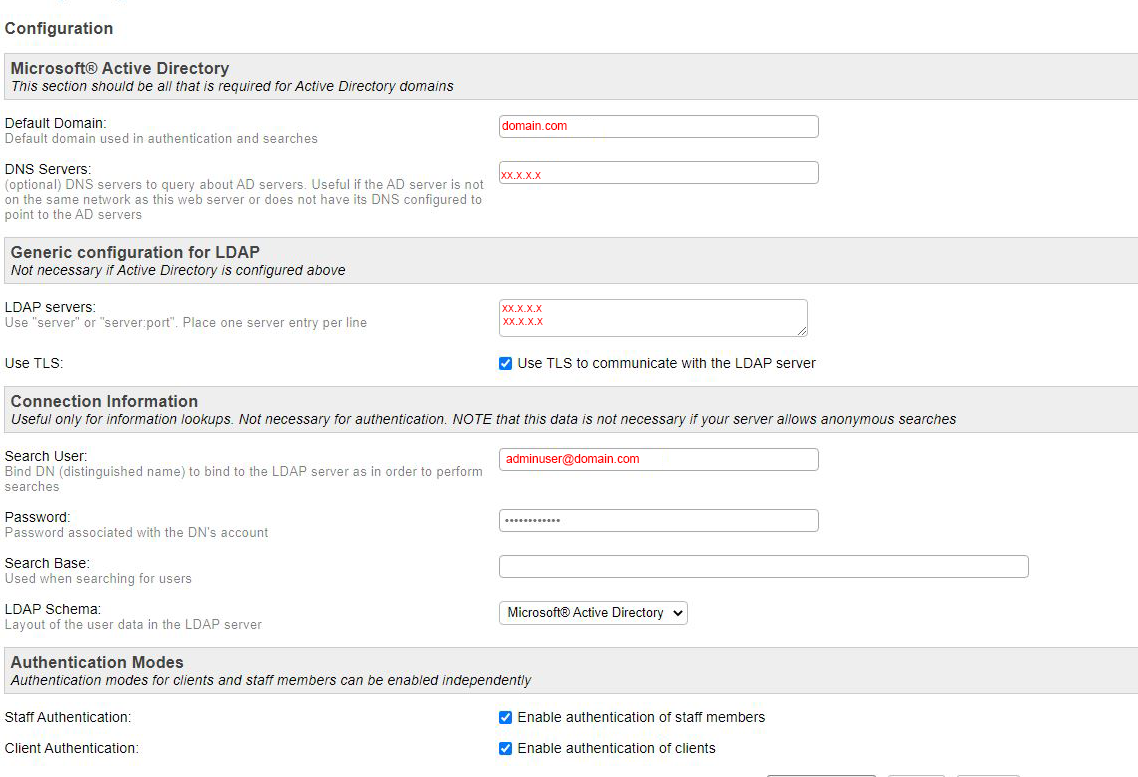Click the "Search Base:" field label
The image size is (1138, 777).
[x=47, y=563]
